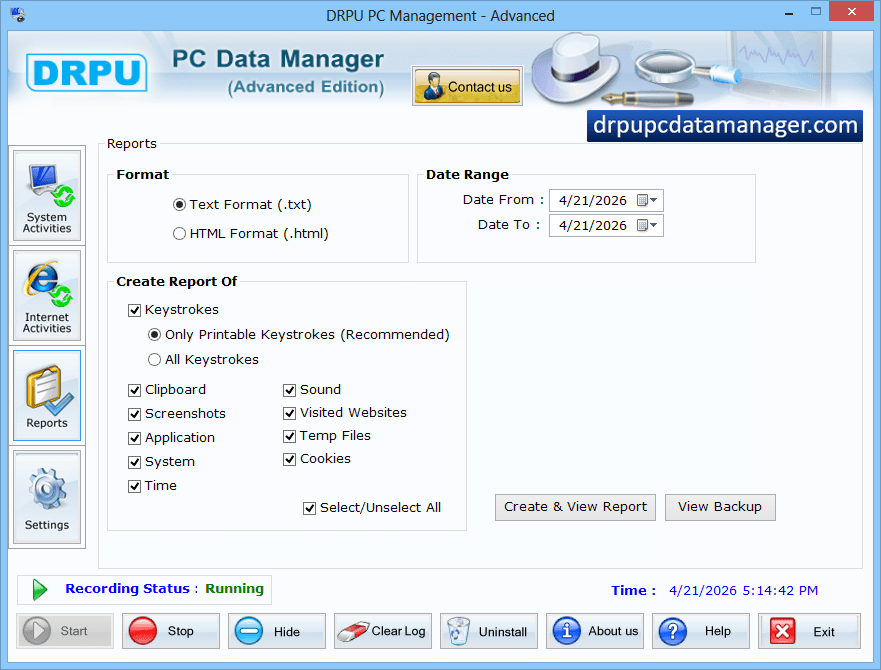Click the grayed Start recording button
Viewport: 881px width, 670px height.
point(65,631)
